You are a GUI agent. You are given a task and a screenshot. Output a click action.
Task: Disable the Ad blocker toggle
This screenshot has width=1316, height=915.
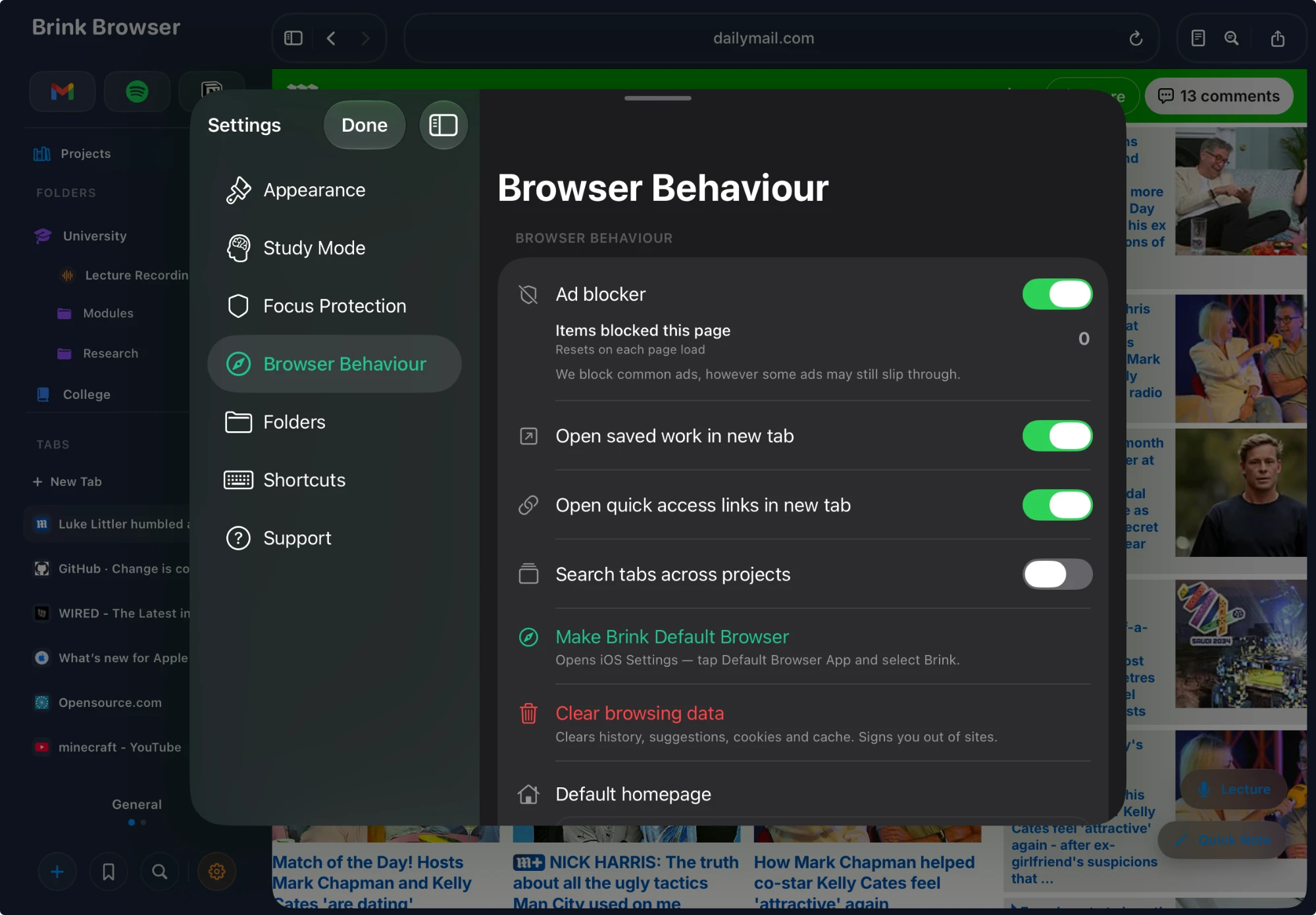coord(1057,294)
